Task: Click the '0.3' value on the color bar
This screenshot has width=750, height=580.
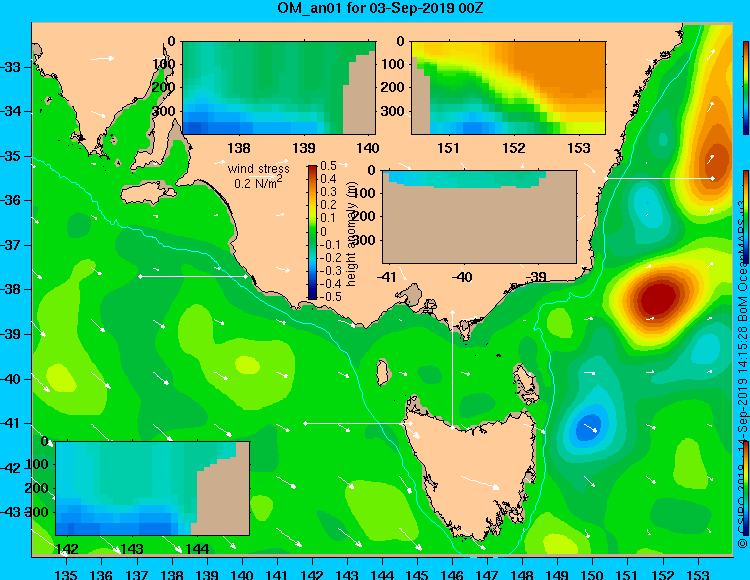Action: pyautogui.click(x=328, y=192)
